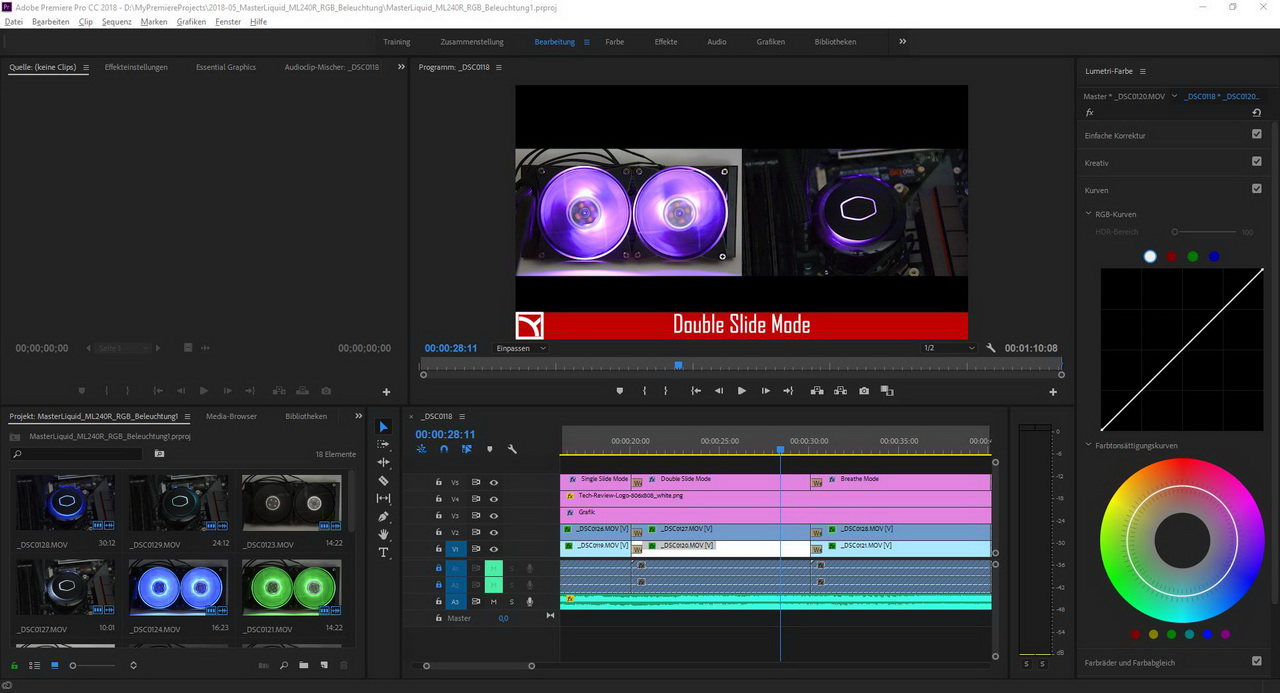Hide track V5 with the eye icon
The image size is (1280, 693).
(493, 482)
